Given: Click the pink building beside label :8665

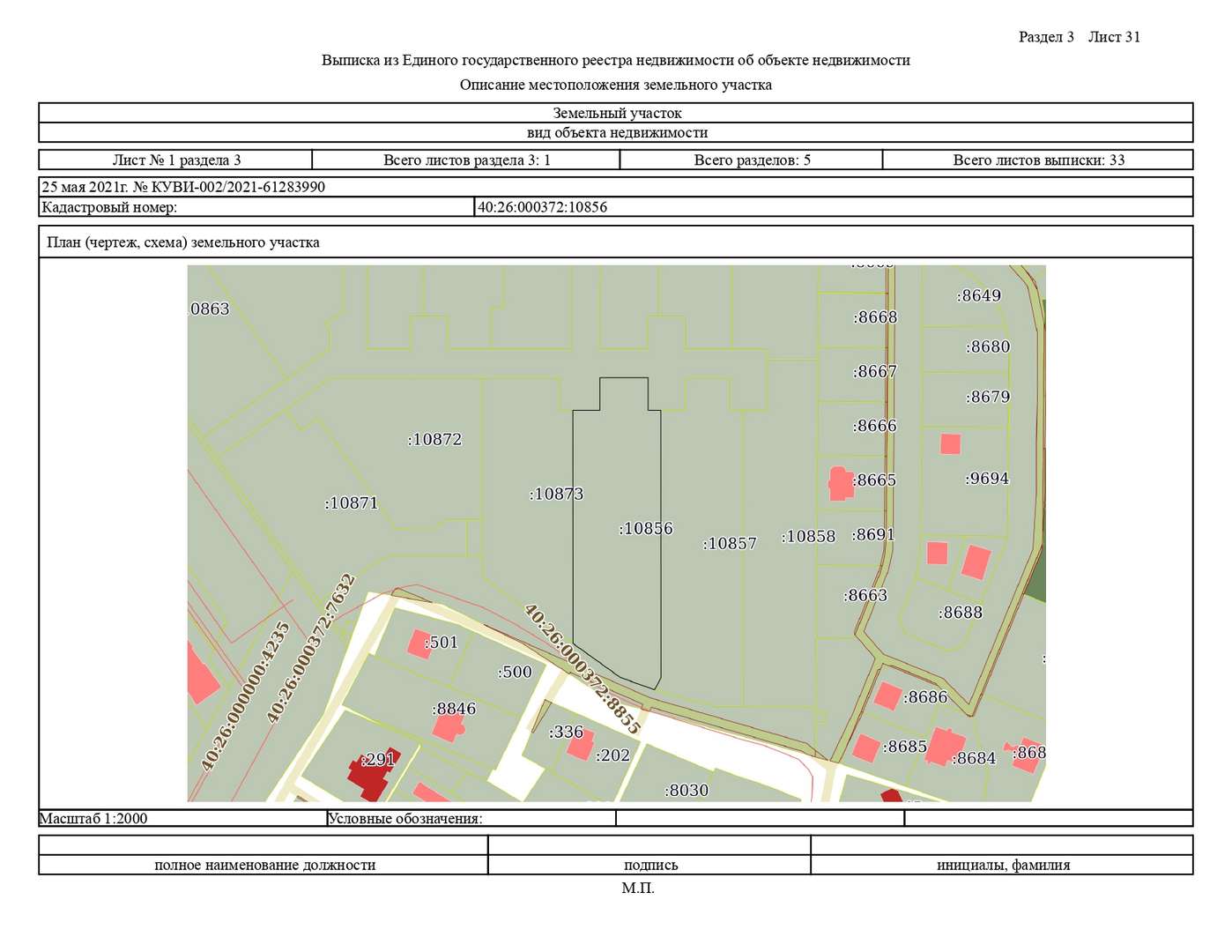Looking at the screenshot, I should [x=840, y=484].
